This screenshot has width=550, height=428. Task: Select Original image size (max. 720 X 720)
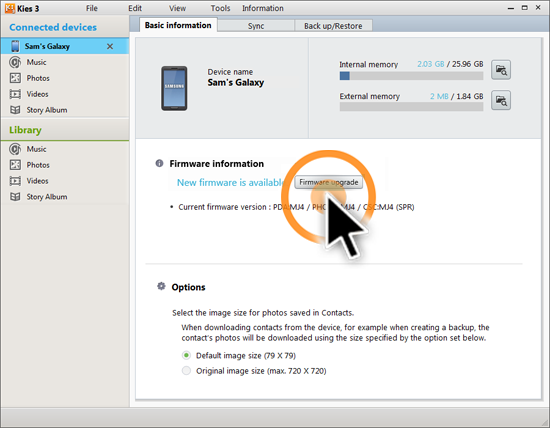tap(186, 370)
